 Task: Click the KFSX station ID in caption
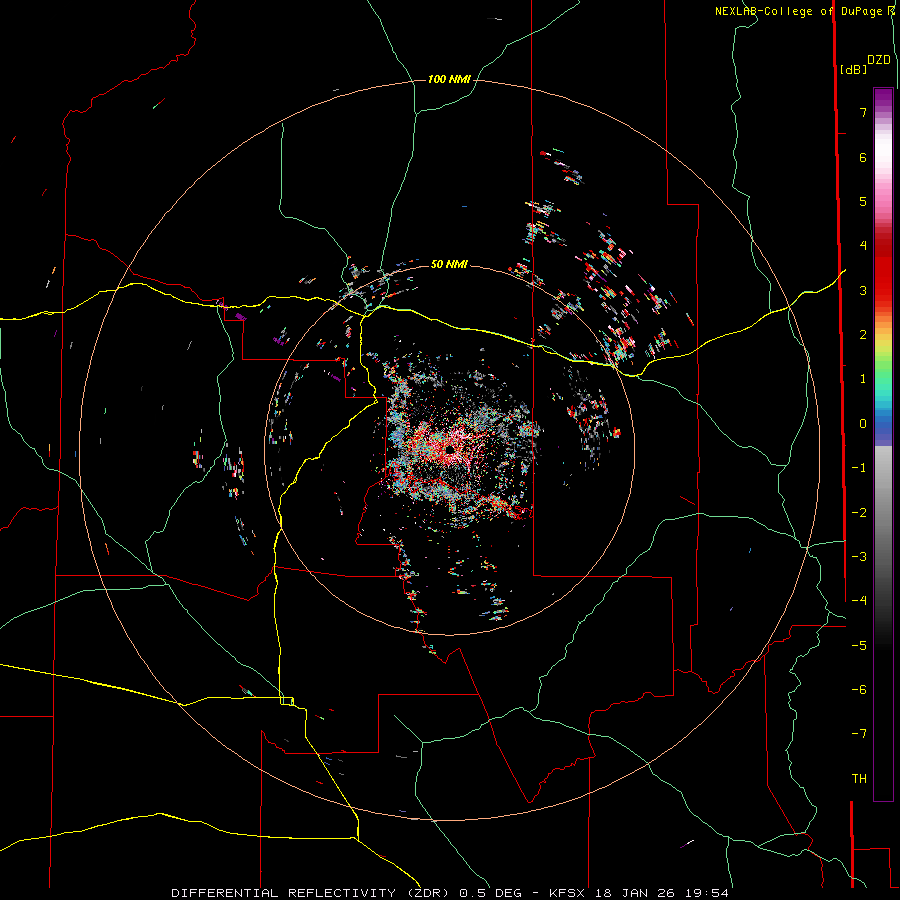[x=567, y=893]
